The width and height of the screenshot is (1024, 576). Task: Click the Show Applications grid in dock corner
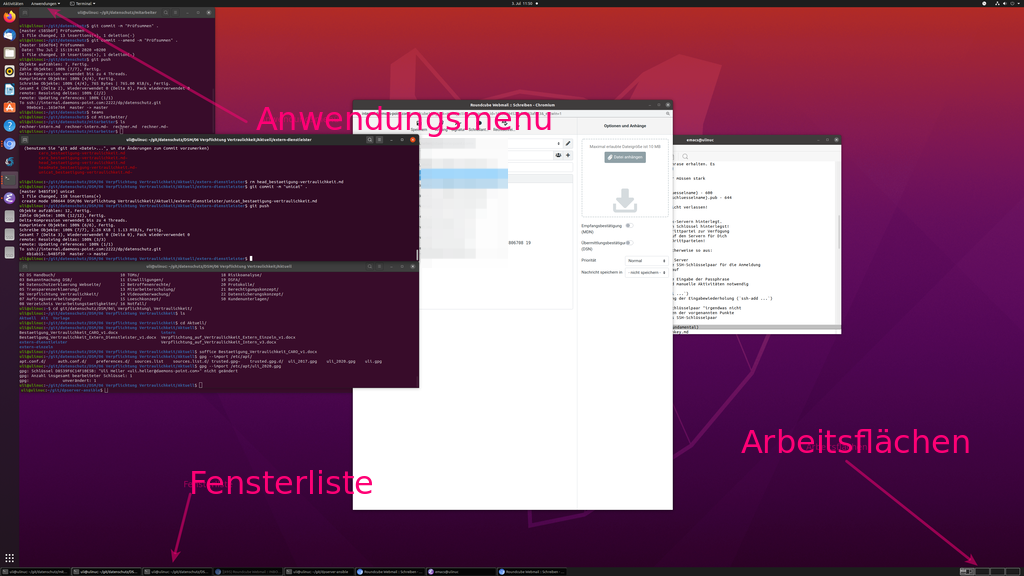click(8, 557)
